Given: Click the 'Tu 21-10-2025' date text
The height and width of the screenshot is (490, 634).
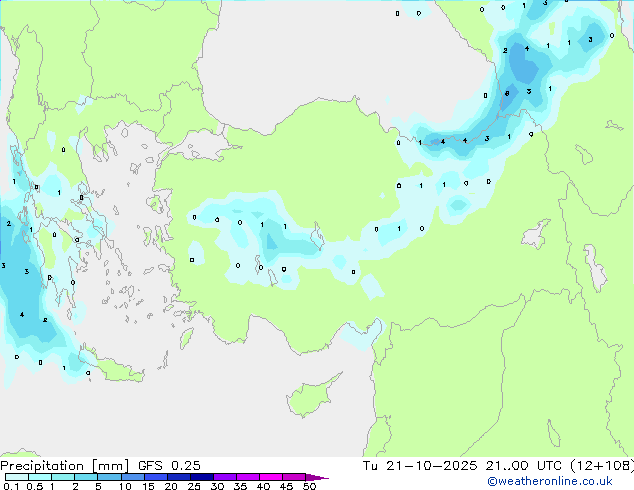Looking at the screenshot, I should click(x=420, y=466).
